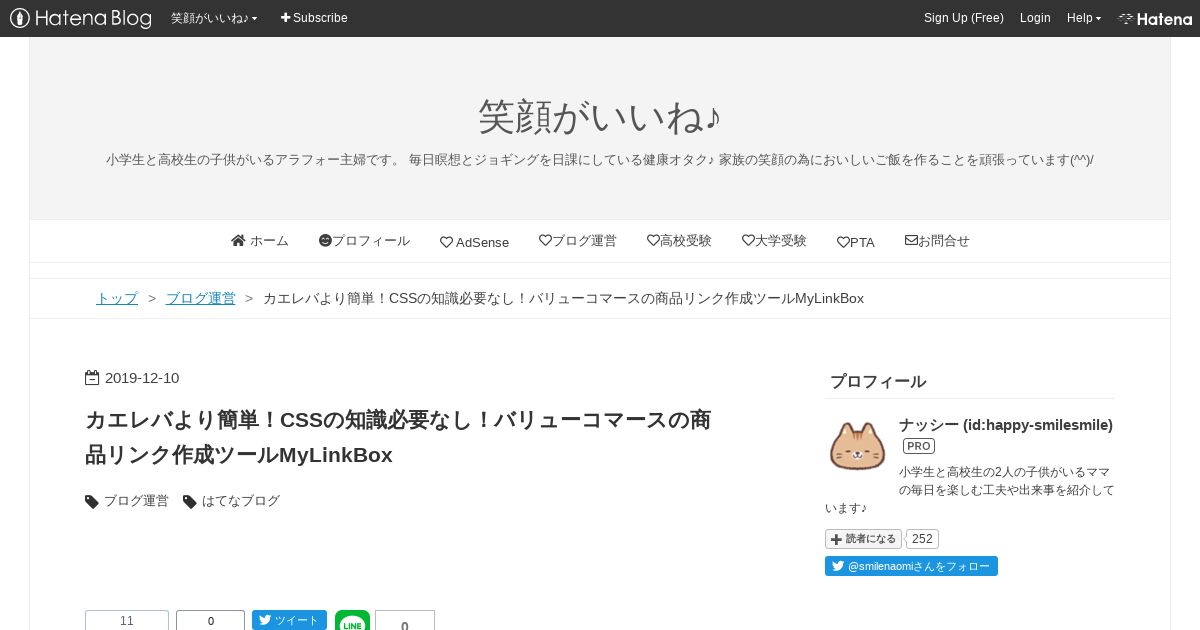
Task: Open 大学受験 in the navigation menu
Action: click(774, 241)
